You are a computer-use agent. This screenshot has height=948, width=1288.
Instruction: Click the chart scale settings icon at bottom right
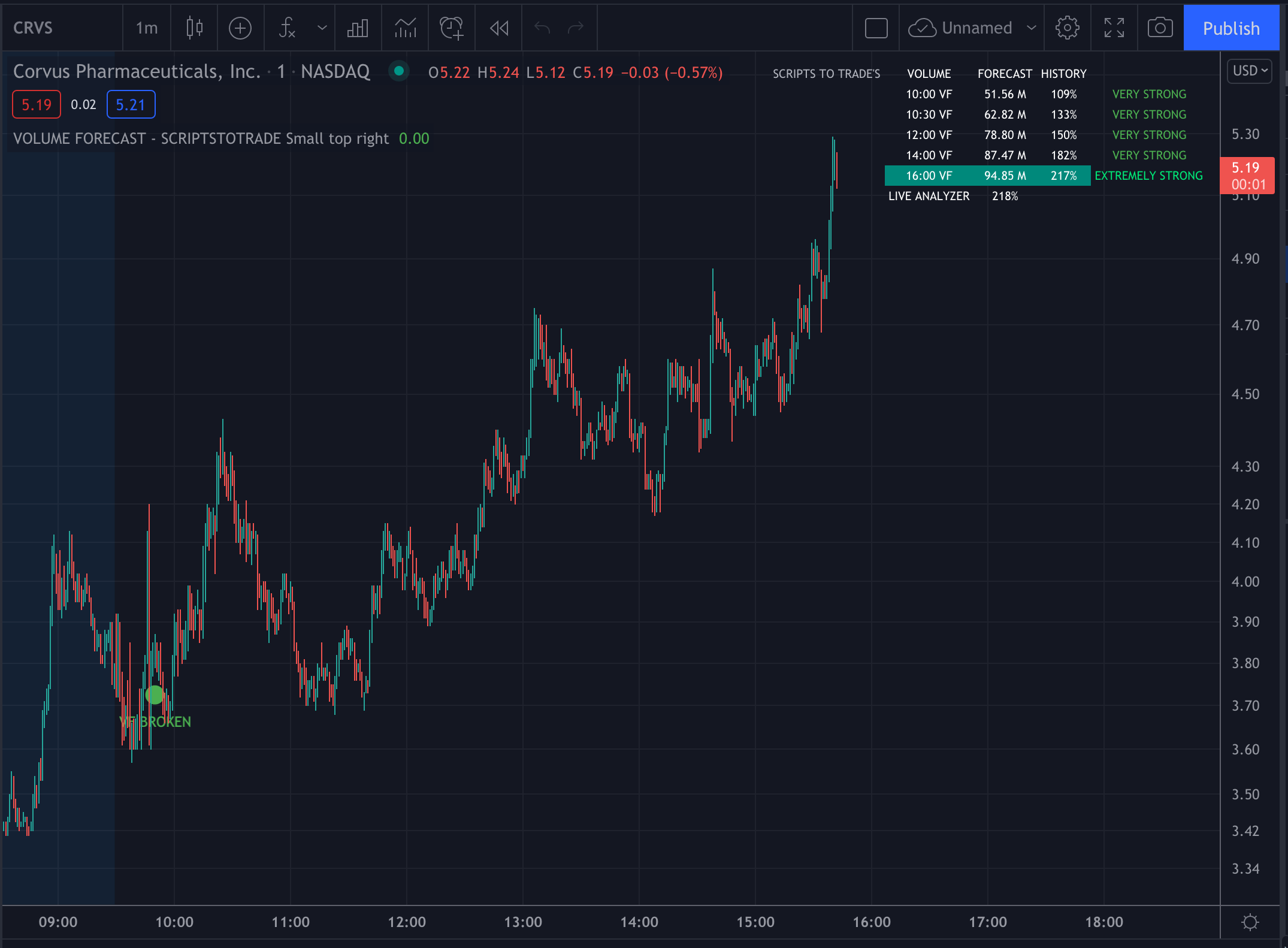point(1250,922)
